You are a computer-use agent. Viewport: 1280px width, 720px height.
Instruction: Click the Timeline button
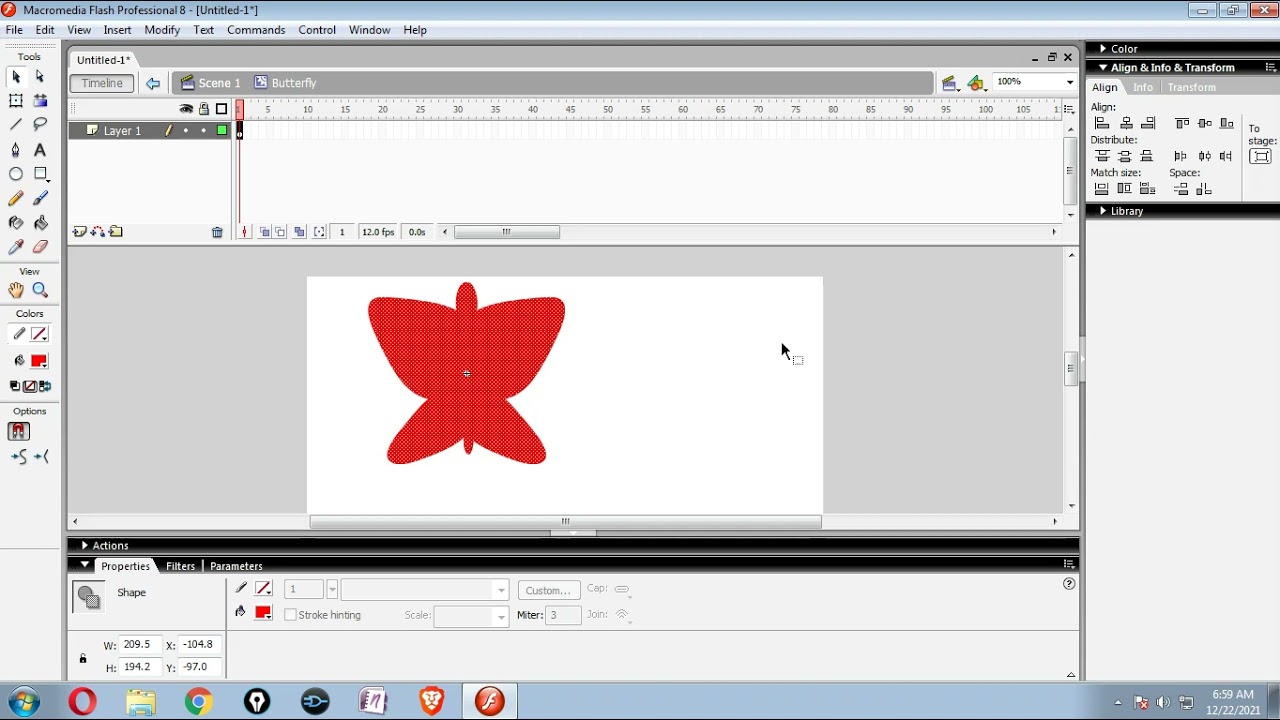tap(103, 84)
